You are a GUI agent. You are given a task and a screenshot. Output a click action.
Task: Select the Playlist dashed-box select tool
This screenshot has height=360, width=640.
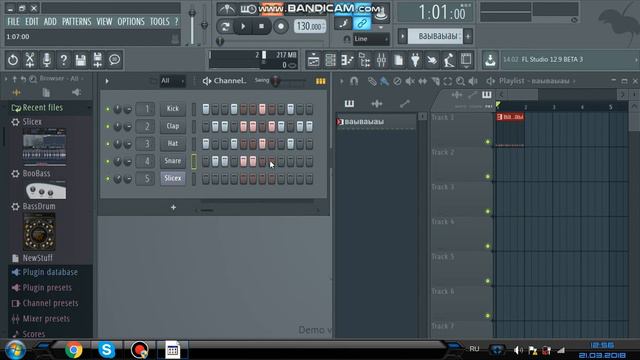click(x=448, y=81)
